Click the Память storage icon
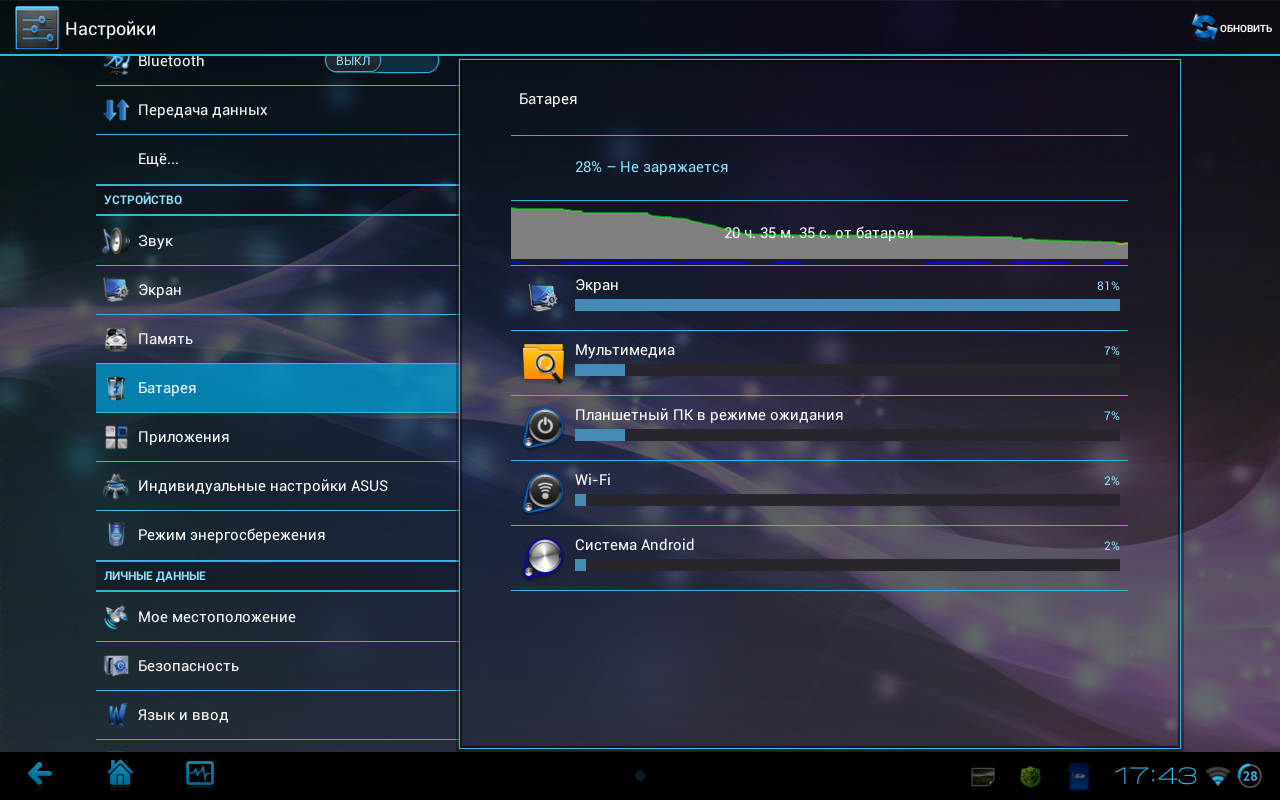Viewport: 1280px width, 800px height. tap(116, 339)
